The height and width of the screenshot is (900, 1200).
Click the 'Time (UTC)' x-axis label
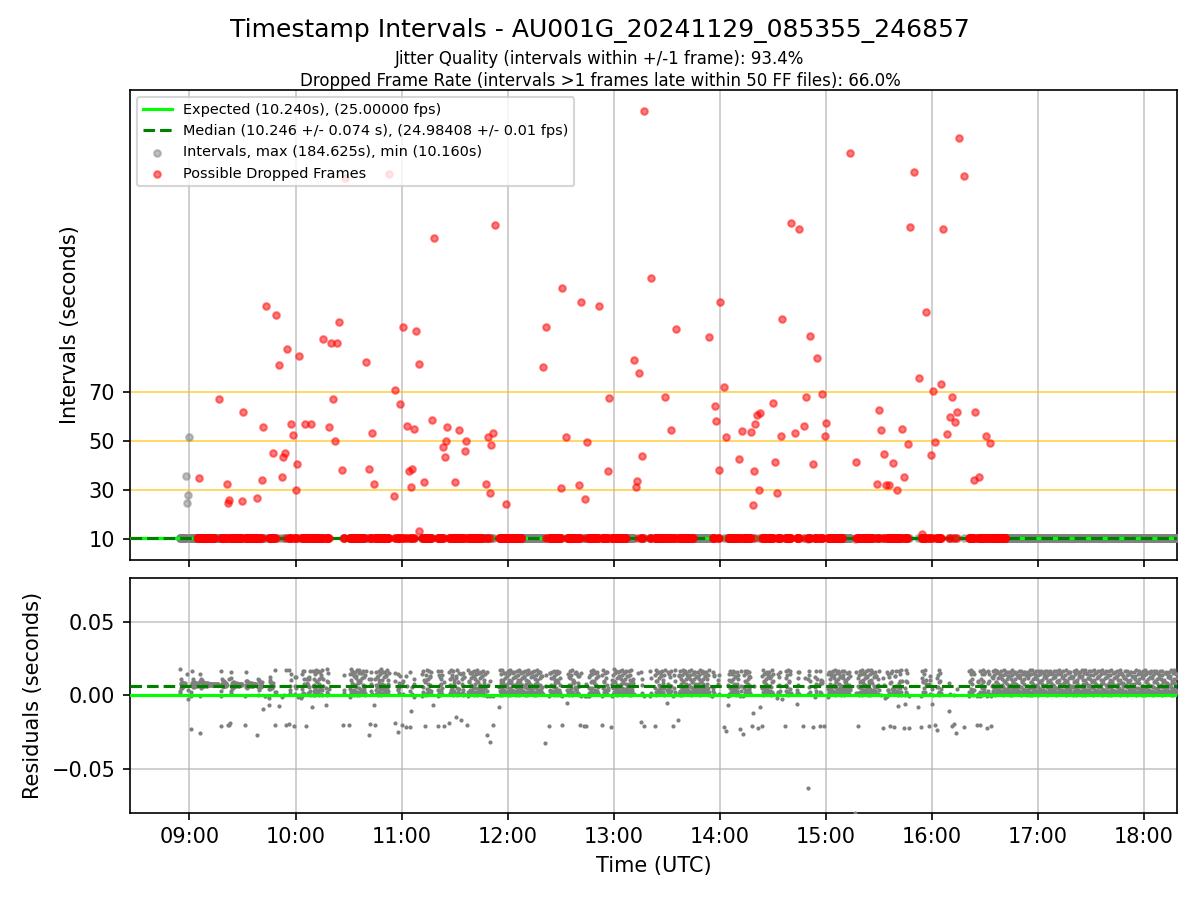[653, 865]
